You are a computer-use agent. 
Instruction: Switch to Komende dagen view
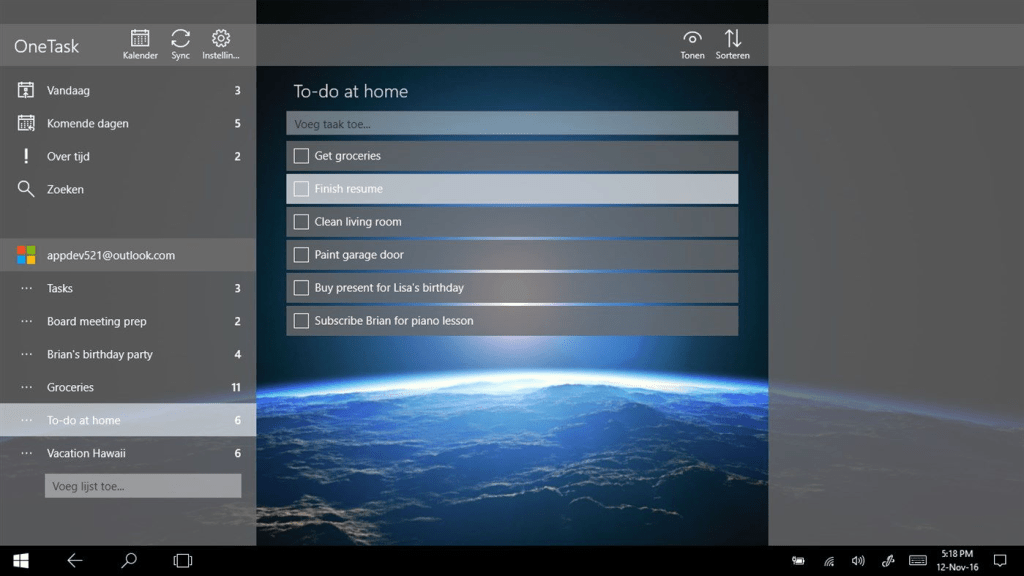pyautogui.click(x=88, y=123)
